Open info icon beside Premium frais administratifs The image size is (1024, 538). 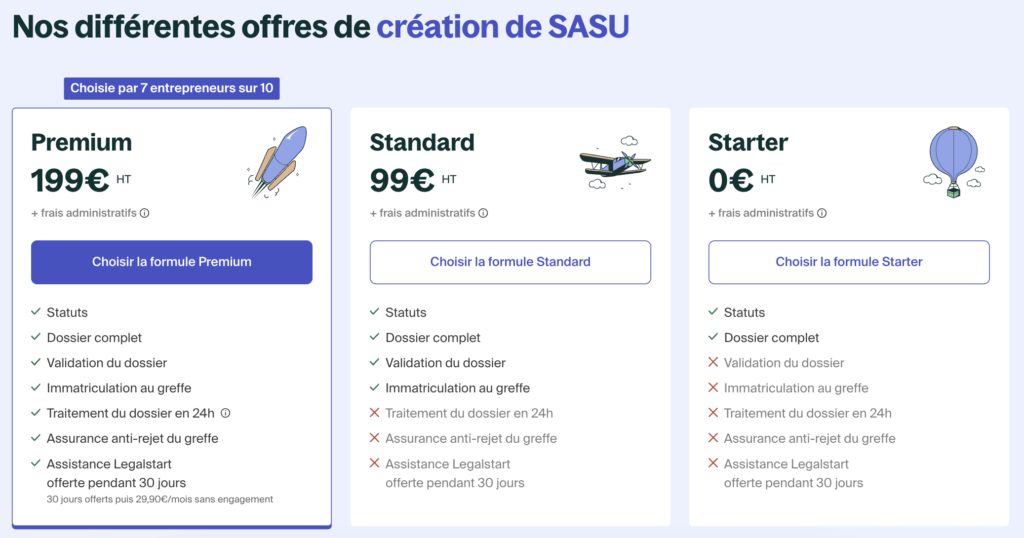[x=145, y=213]
